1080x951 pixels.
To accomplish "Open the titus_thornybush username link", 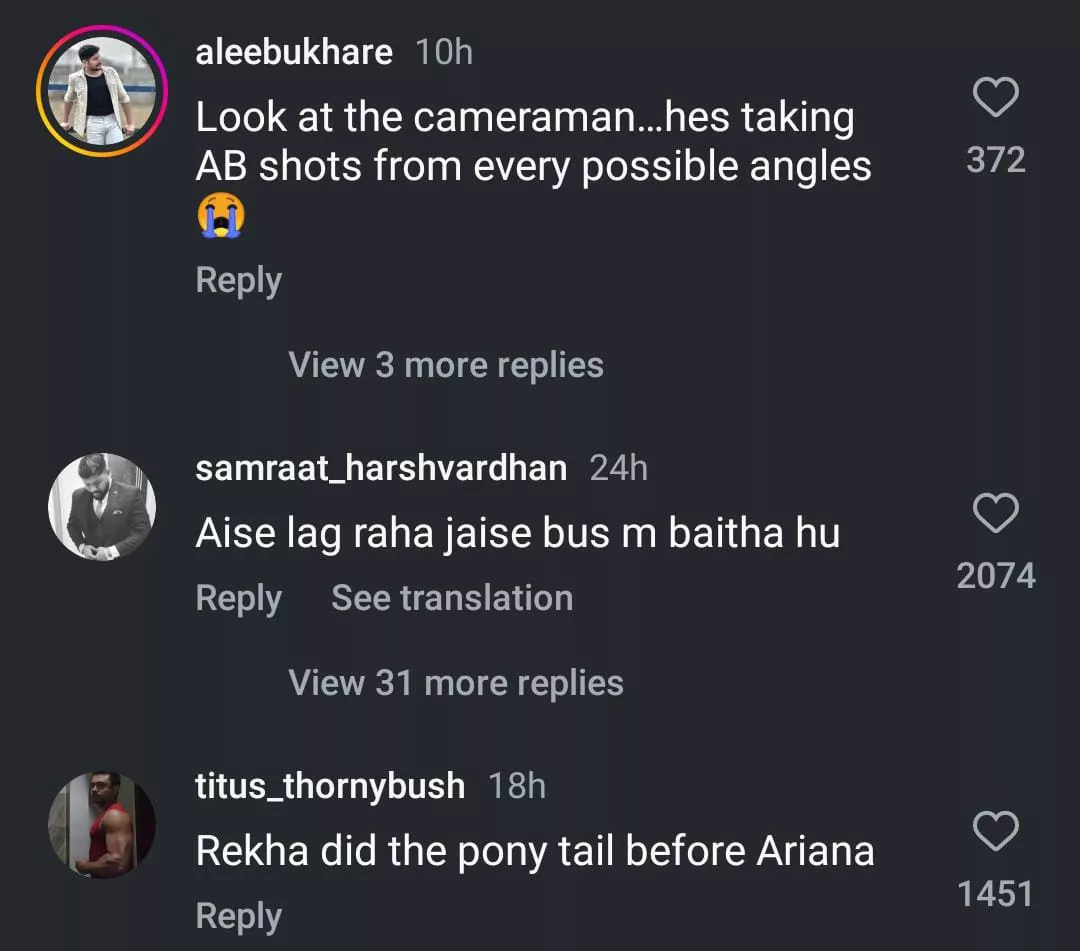I will (330, 785).
